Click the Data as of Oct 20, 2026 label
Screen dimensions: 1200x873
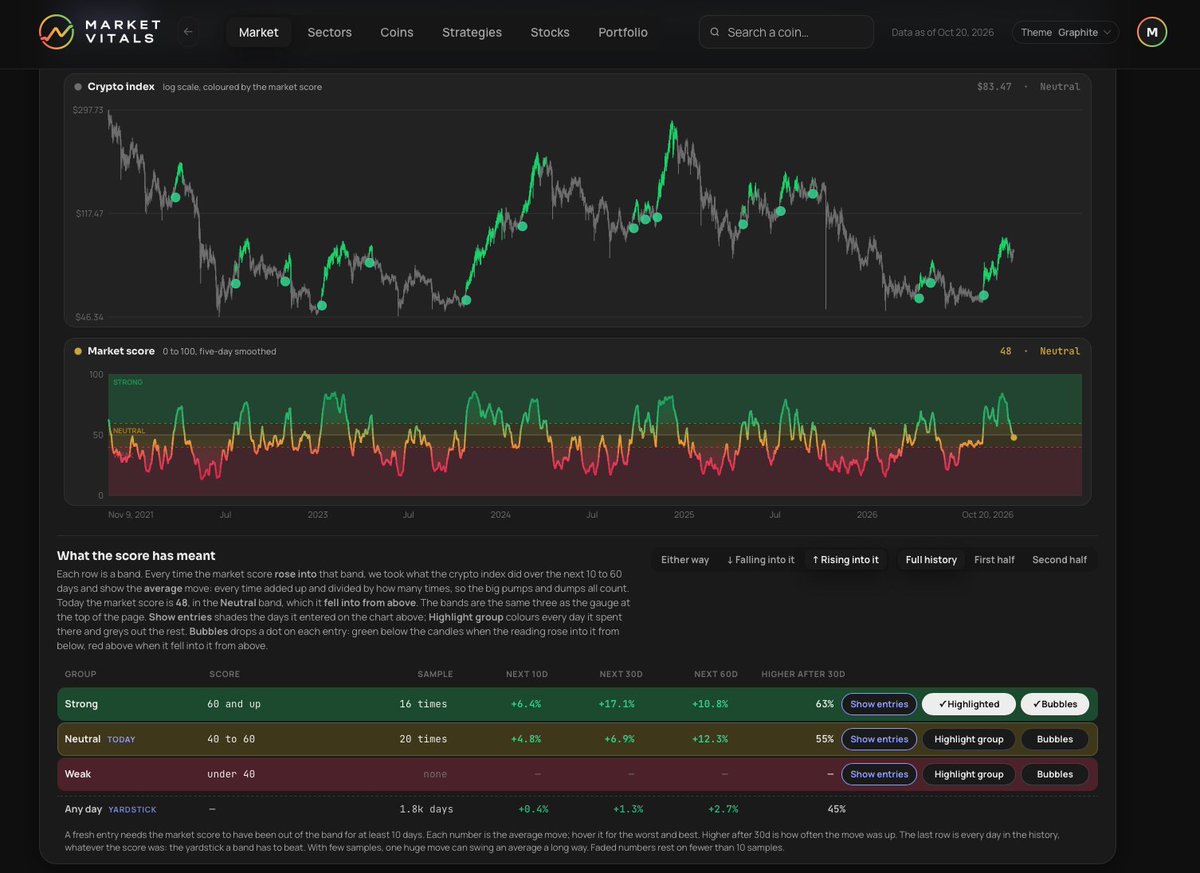click(943, 32)
